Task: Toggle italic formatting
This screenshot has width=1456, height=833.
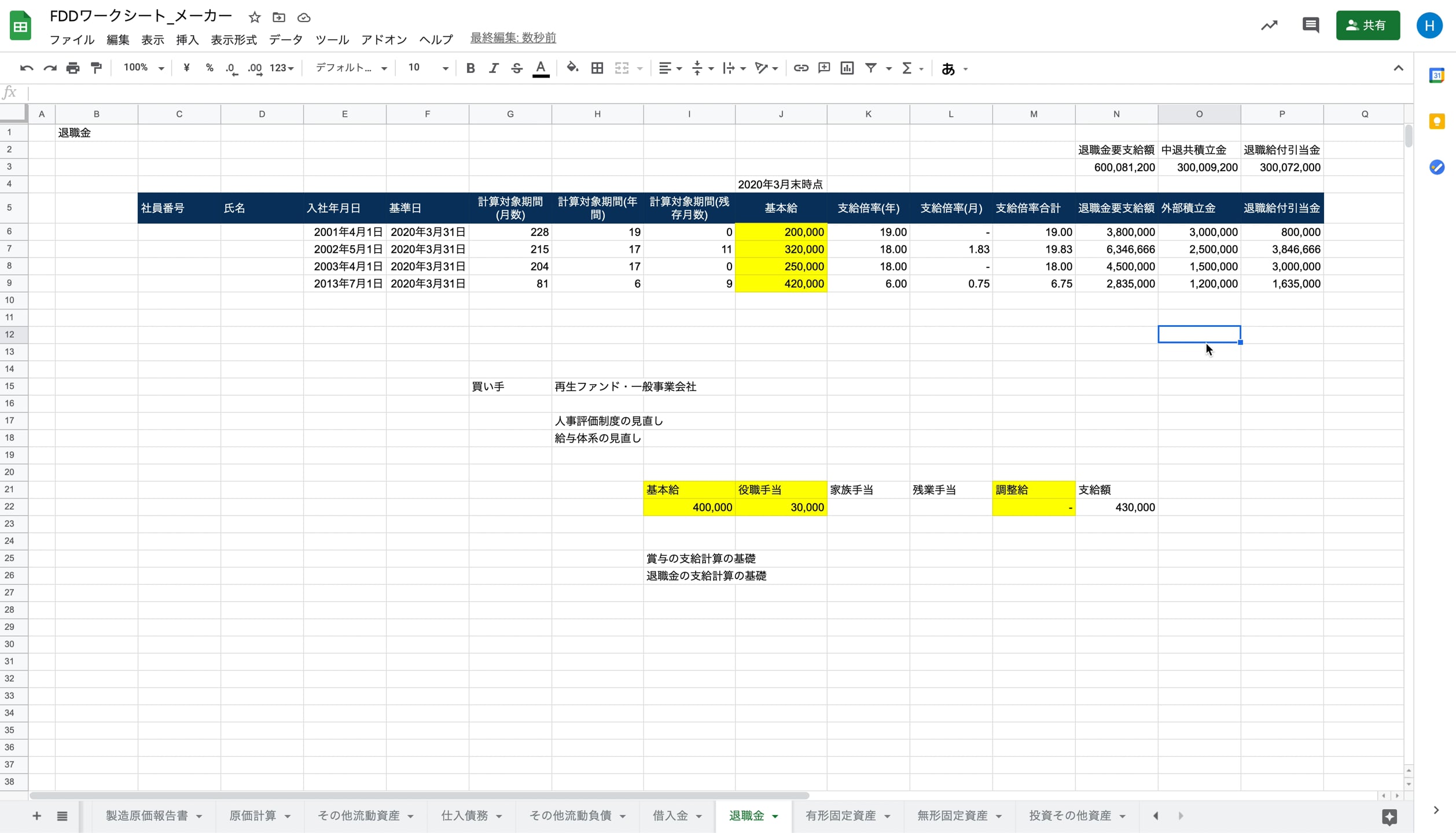Action: click(x=493, y=68)
